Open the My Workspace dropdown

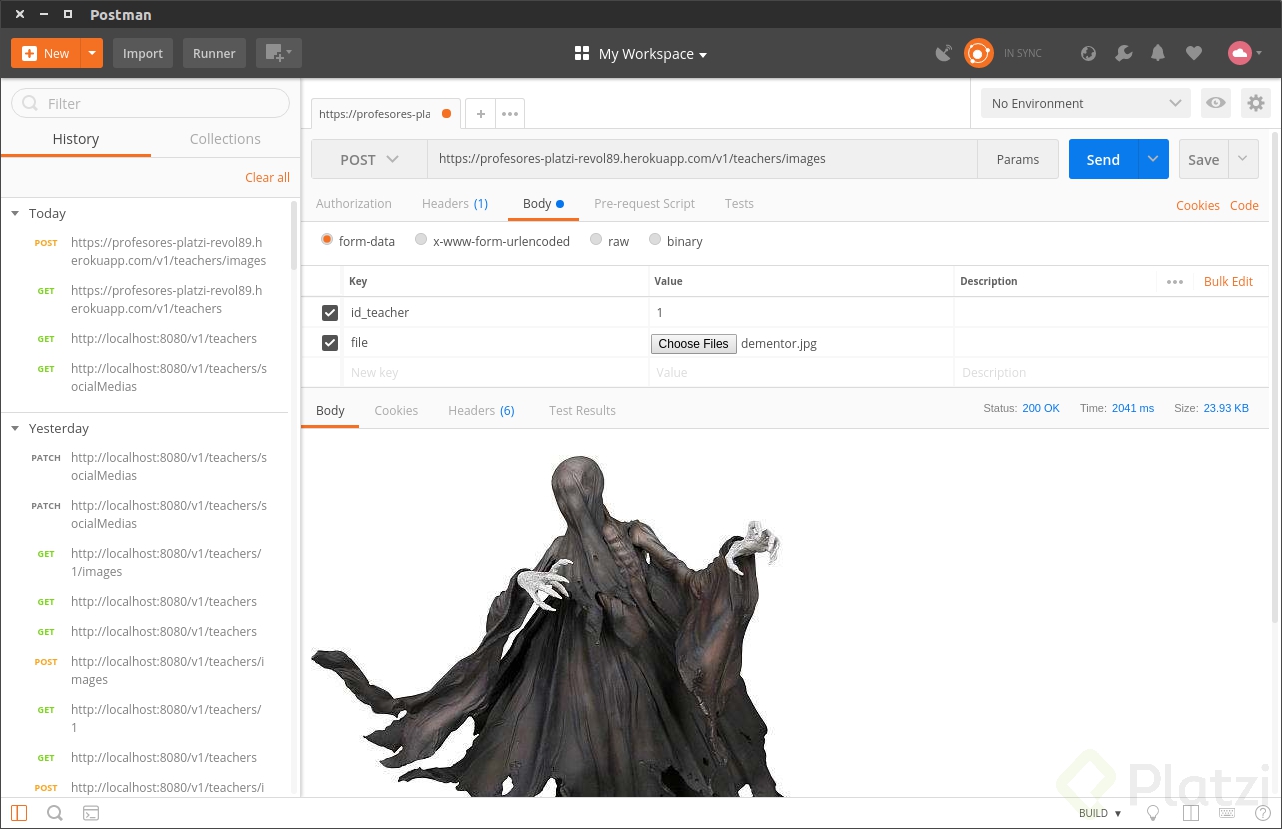tap(641, 54)
